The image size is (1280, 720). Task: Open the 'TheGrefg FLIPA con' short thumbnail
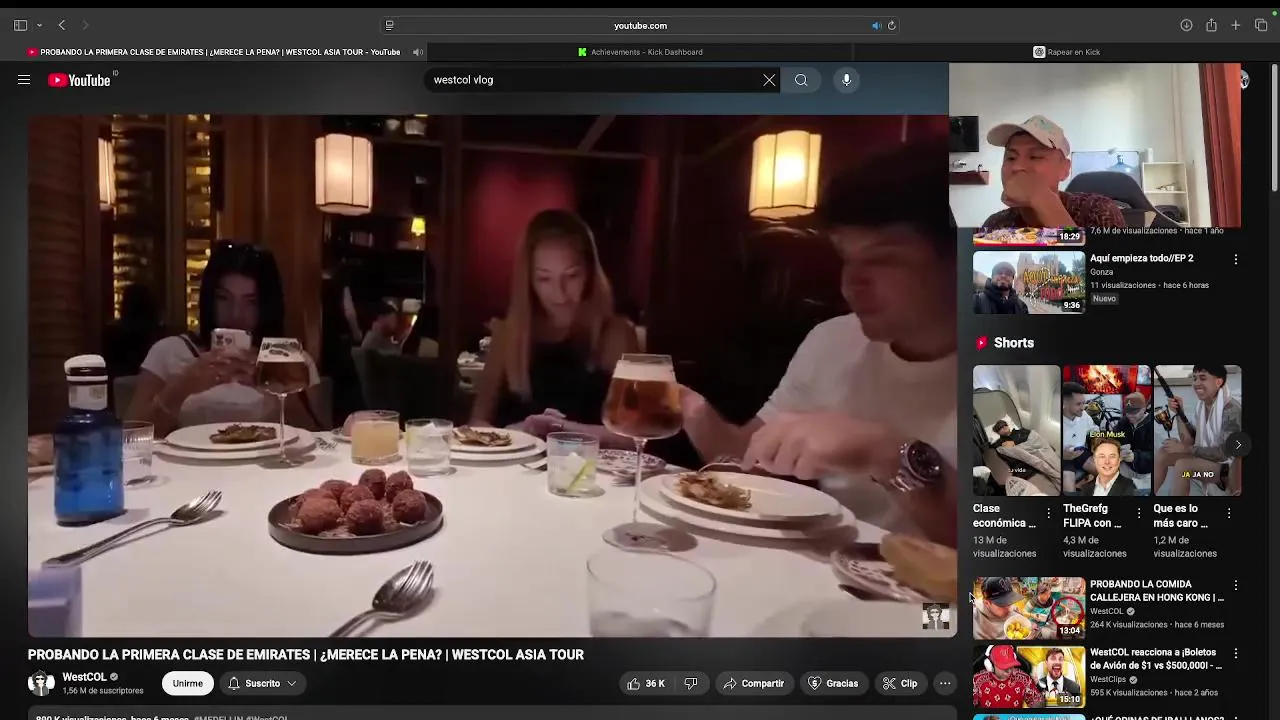click(1106, 430)
